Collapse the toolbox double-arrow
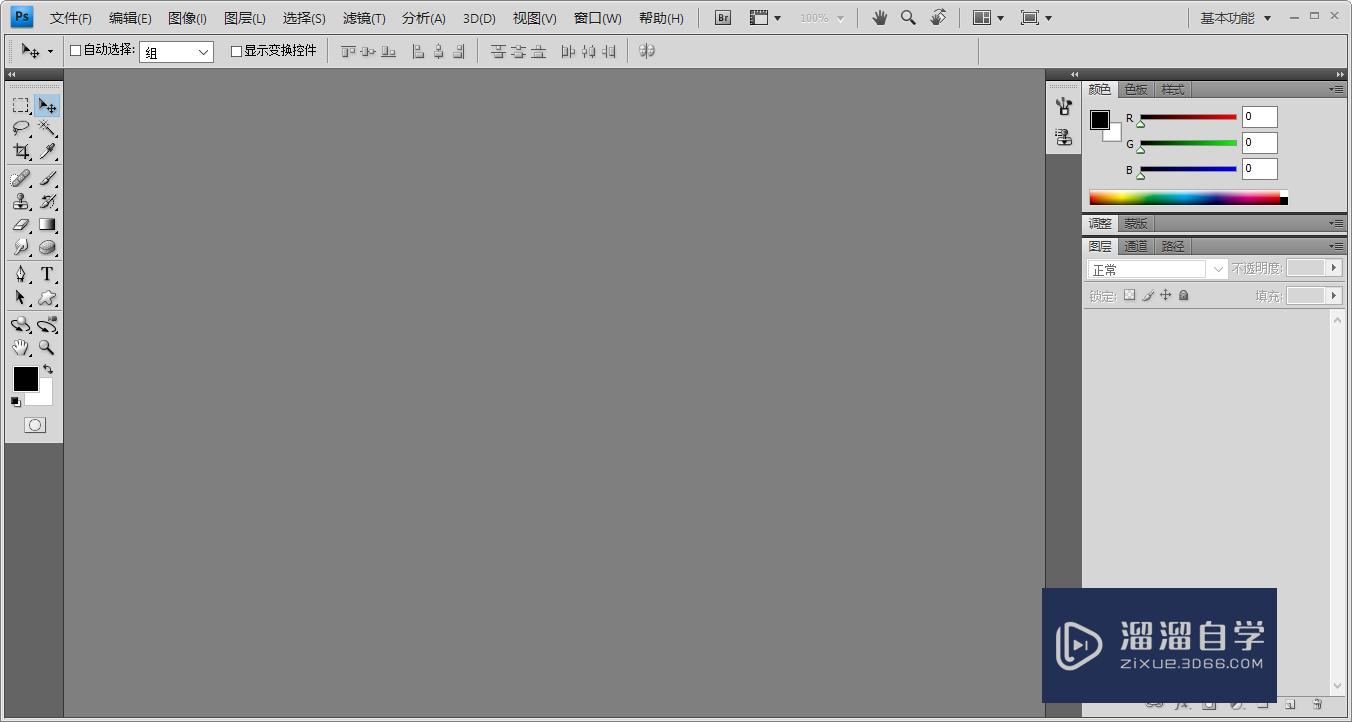The width and height of the screenshot is (1352, 722). point(12,75)
